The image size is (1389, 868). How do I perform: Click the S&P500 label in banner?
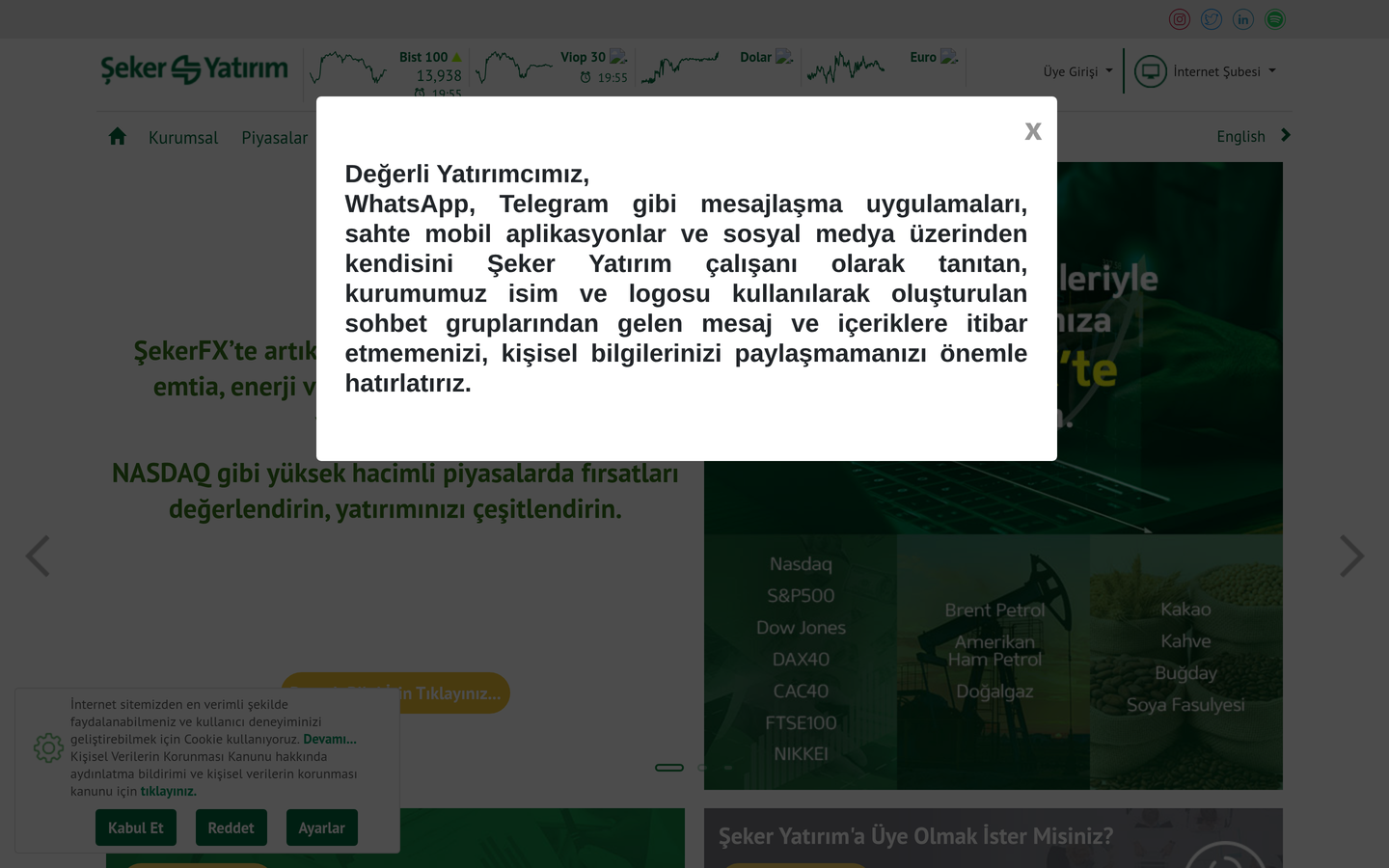point(801,596)
